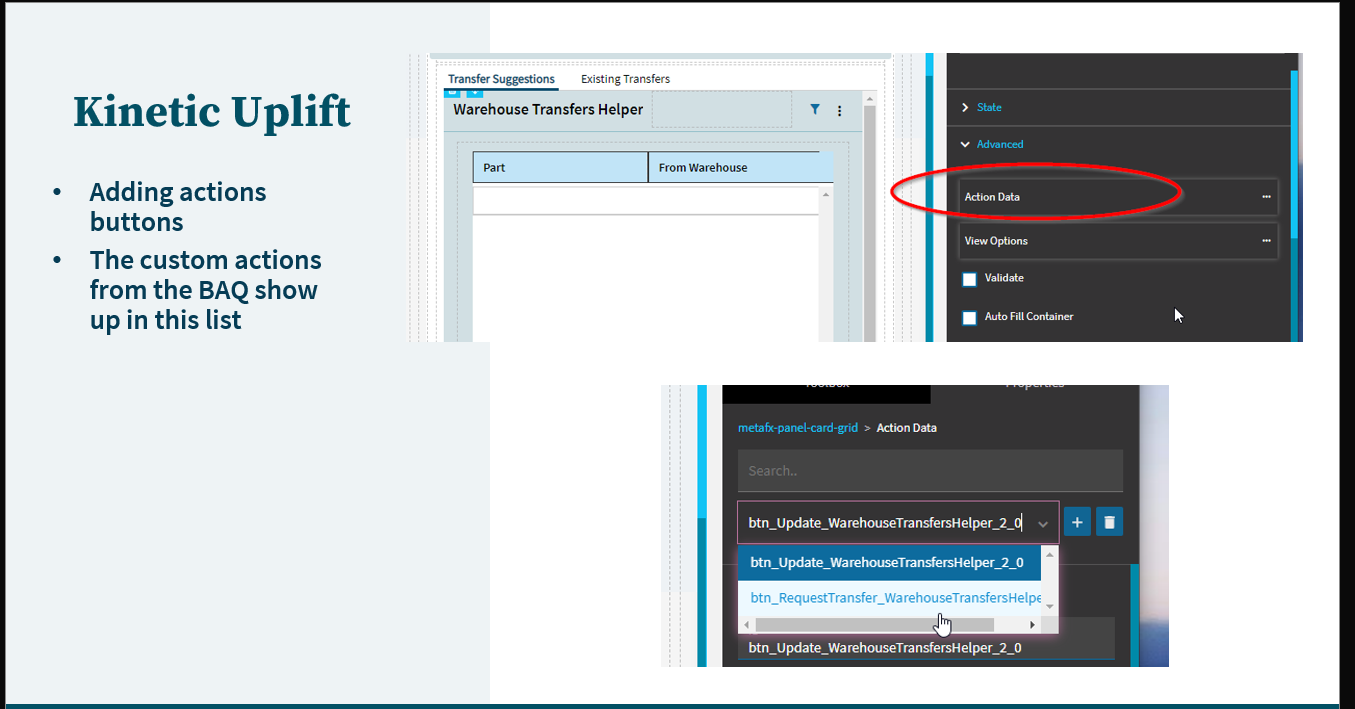Choose btn_Update_WarehouseTransfersHelper_2_0 in the dropdown list
The width and height of the screenshot is (1355, 709).
889,562
